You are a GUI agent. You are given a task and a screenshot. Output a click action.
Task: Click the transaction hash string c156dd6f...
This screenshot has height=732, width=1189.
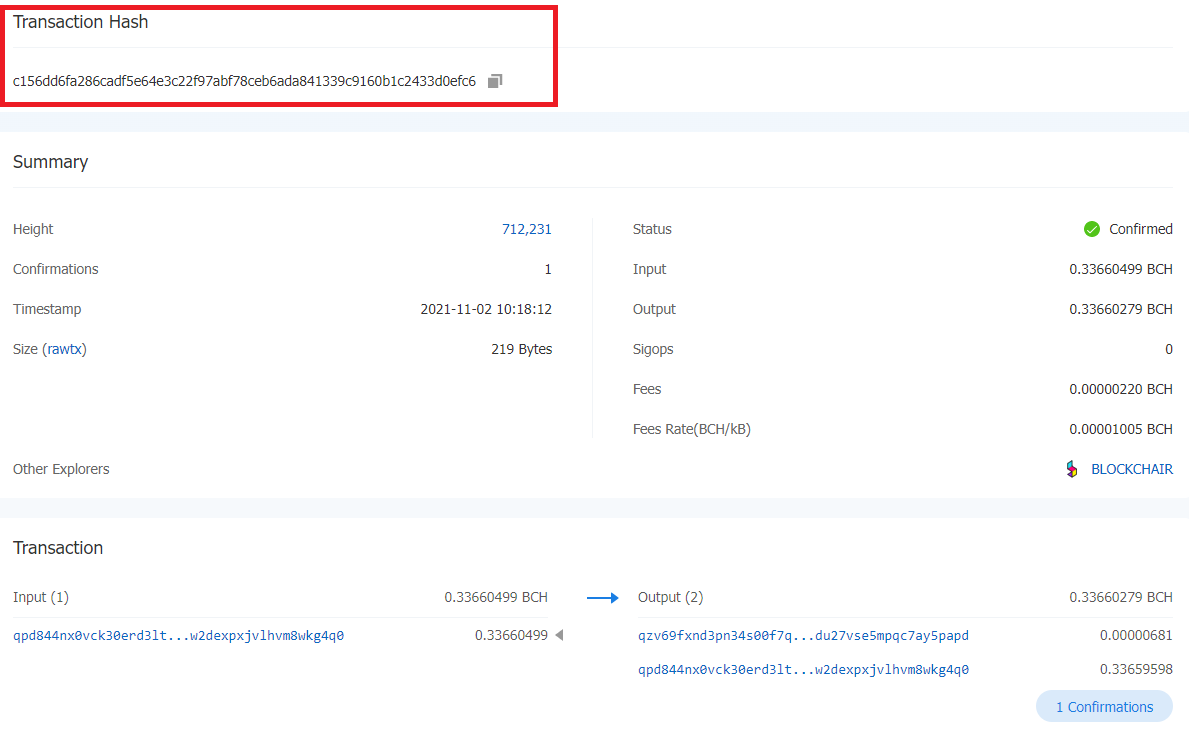pyautogui.click(x=244, y=81)
